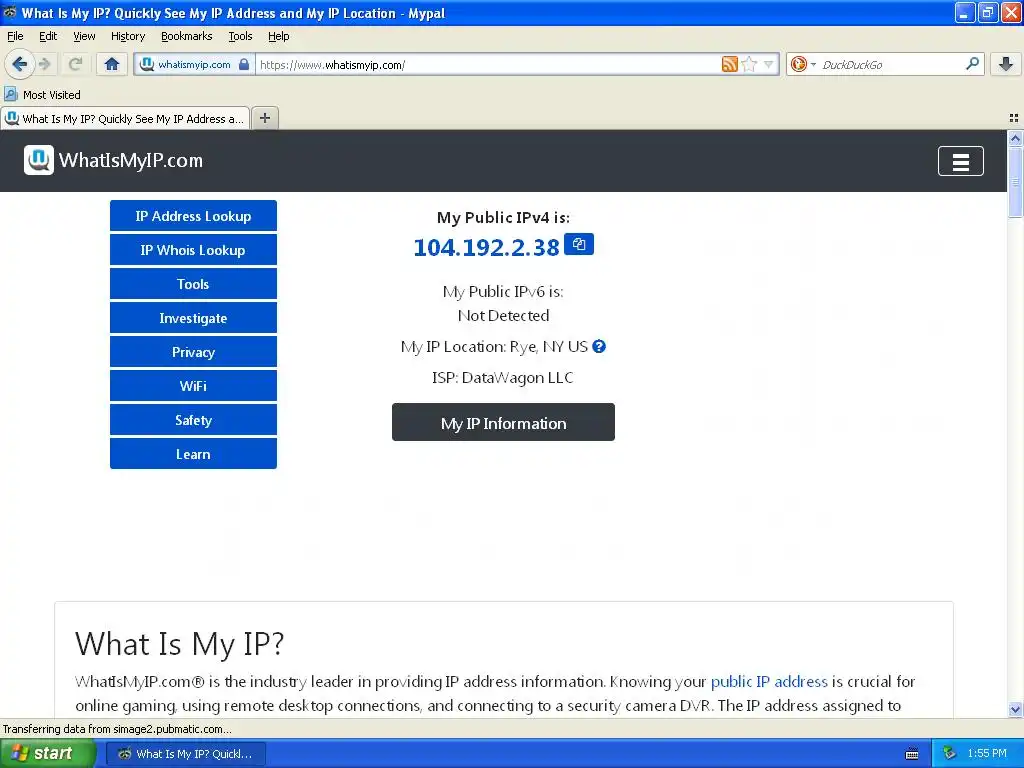List all tabs using the tab groups icon
The height and width of the screenshot is (768, 1024).
point(1014,118)
